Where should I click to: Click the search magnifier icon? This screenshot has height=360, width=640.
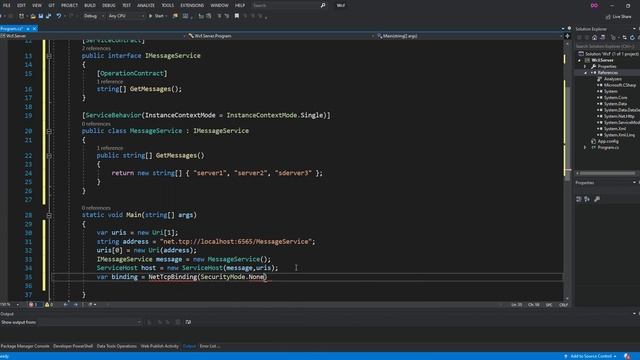(x=323, y=5)
